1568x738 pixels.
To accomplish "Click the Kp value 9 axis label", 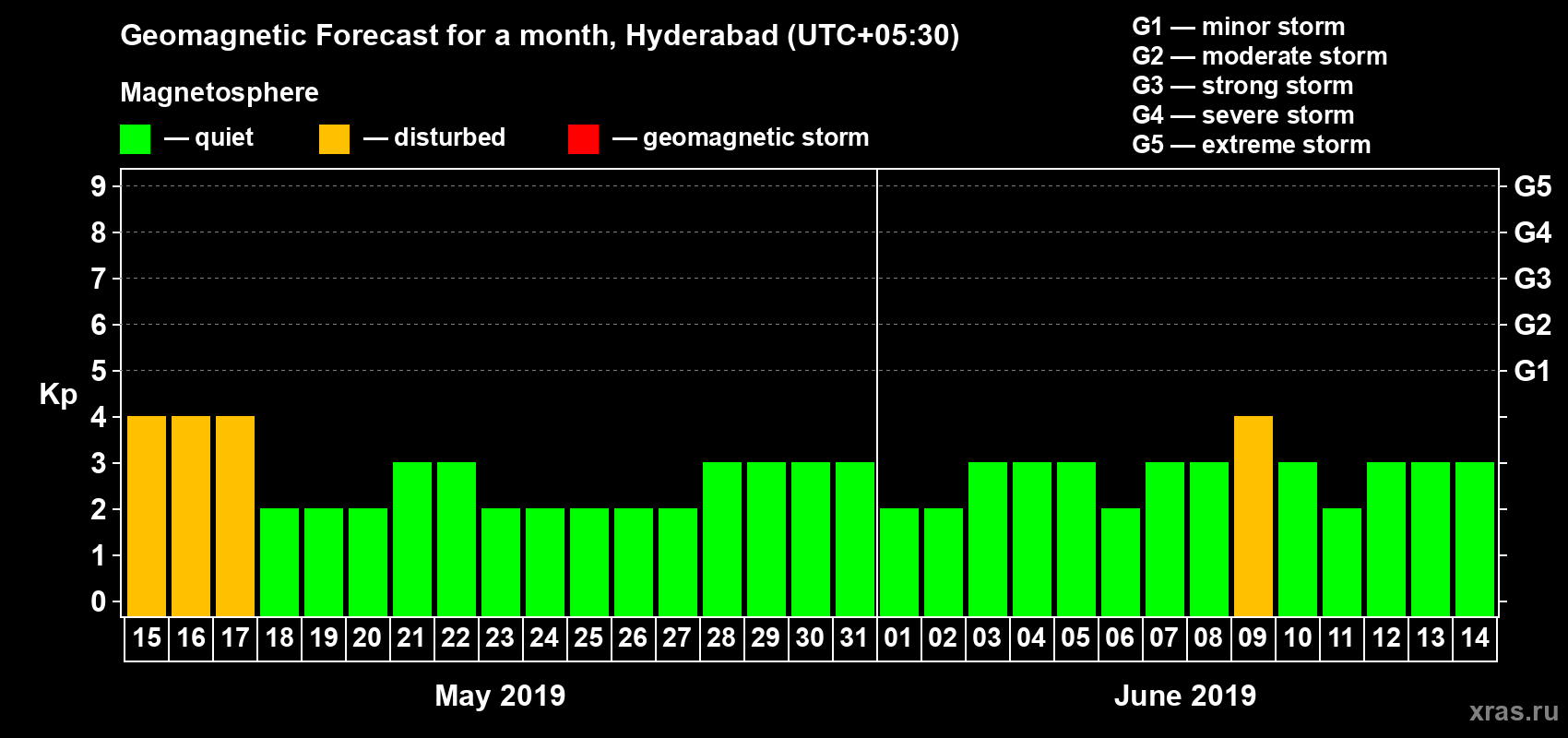I will pyautogui.click(x=99, y=186).
